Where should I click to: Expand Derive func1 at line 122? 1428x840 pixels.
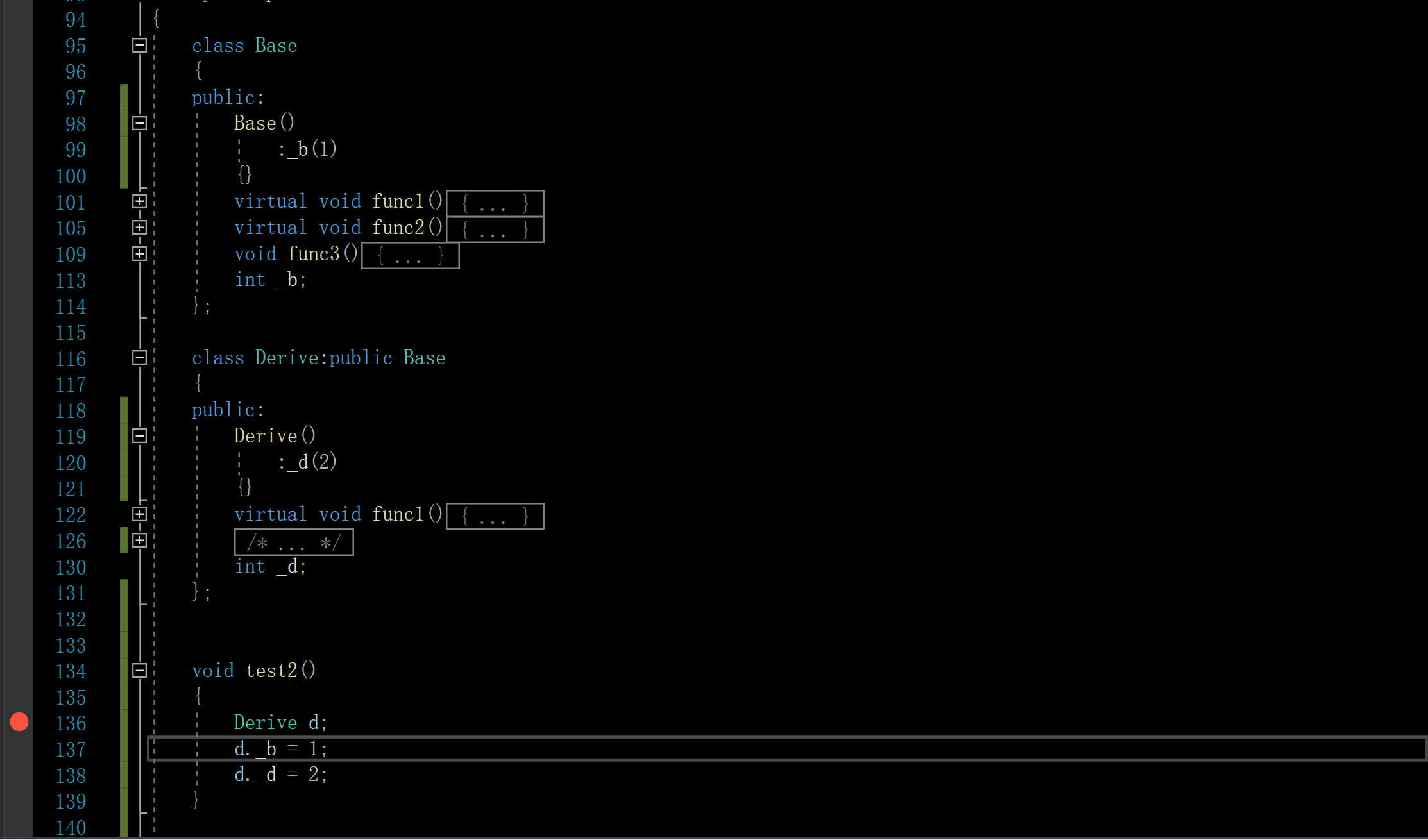point(139,514)
